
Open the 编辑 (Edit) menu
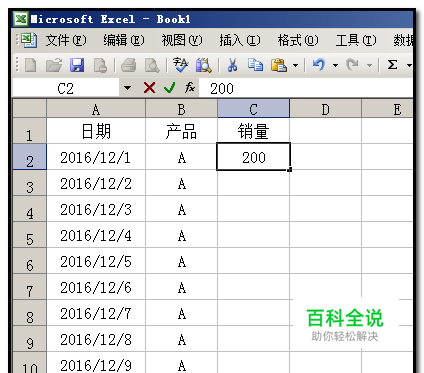[x=124, y=40]
